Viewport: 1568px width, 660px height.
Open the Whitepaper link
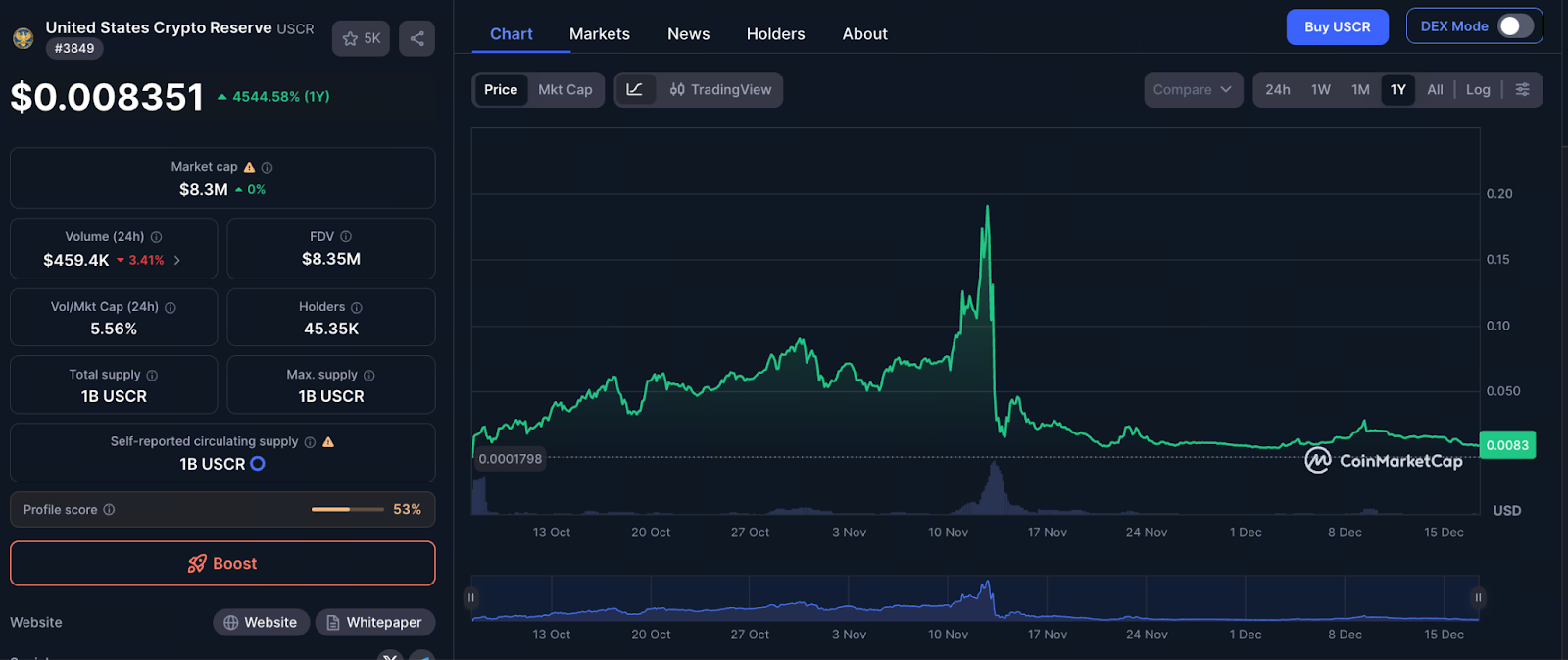[374, 622]
